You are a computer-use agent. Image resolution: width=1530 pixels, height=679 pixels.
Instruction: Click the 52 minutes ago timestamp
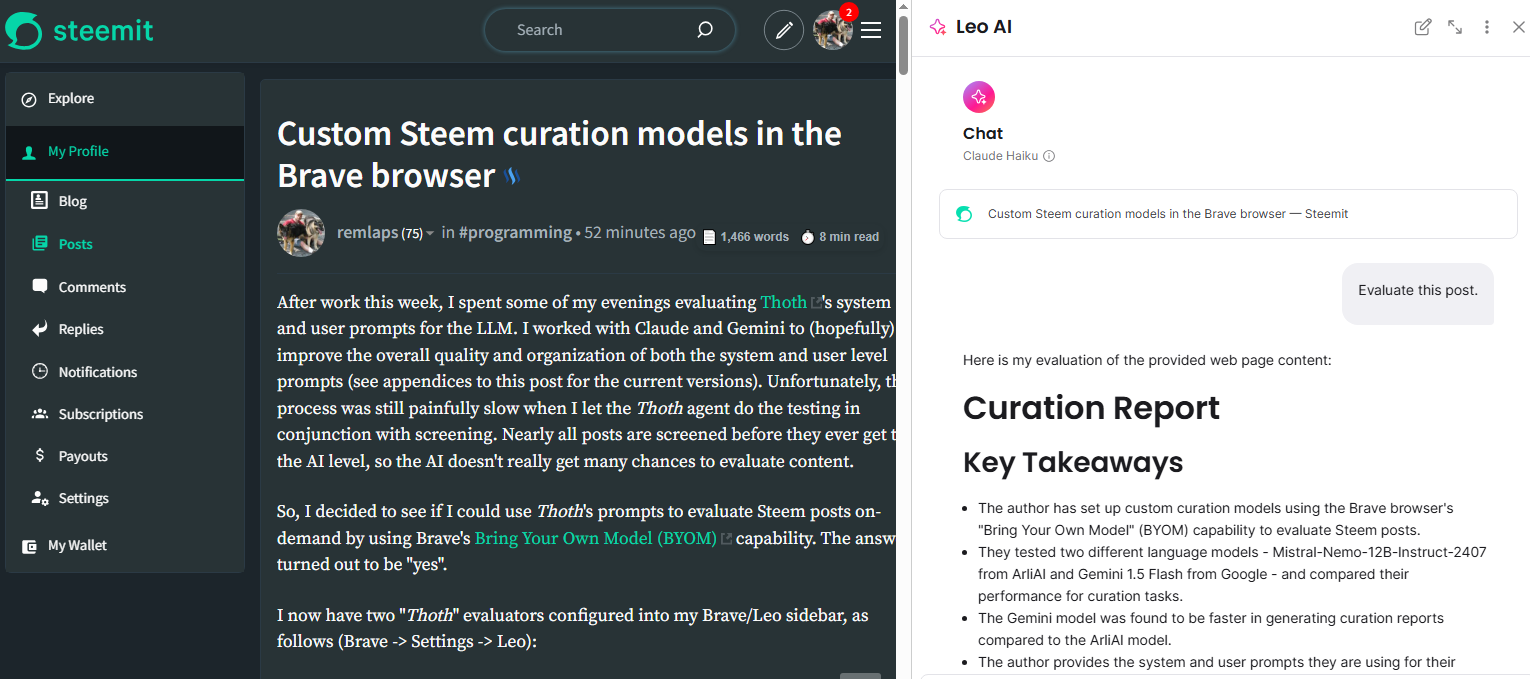pos(640,233)
